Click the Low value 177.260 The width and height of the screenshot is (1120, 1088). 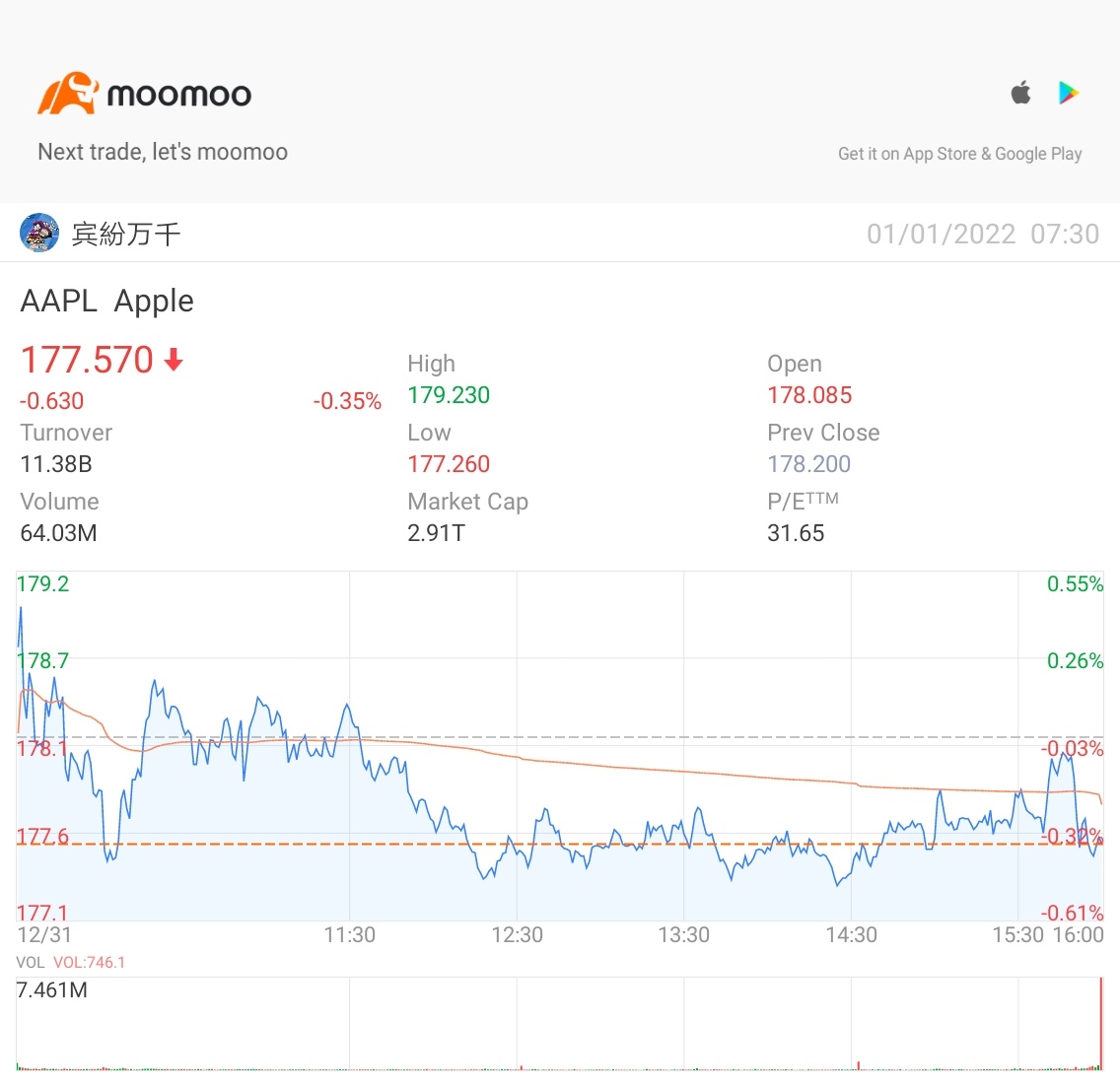[449, 464]
